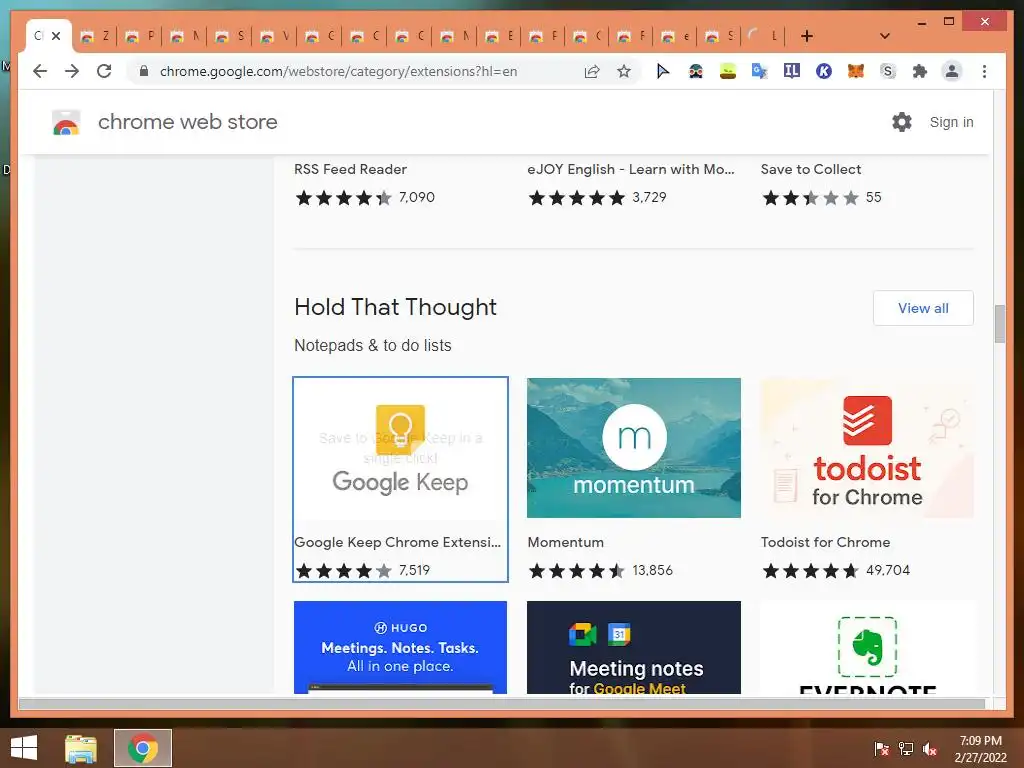Open the cursor arrow extension icon
Viewport: 1024px width, 768px height.
663,71
